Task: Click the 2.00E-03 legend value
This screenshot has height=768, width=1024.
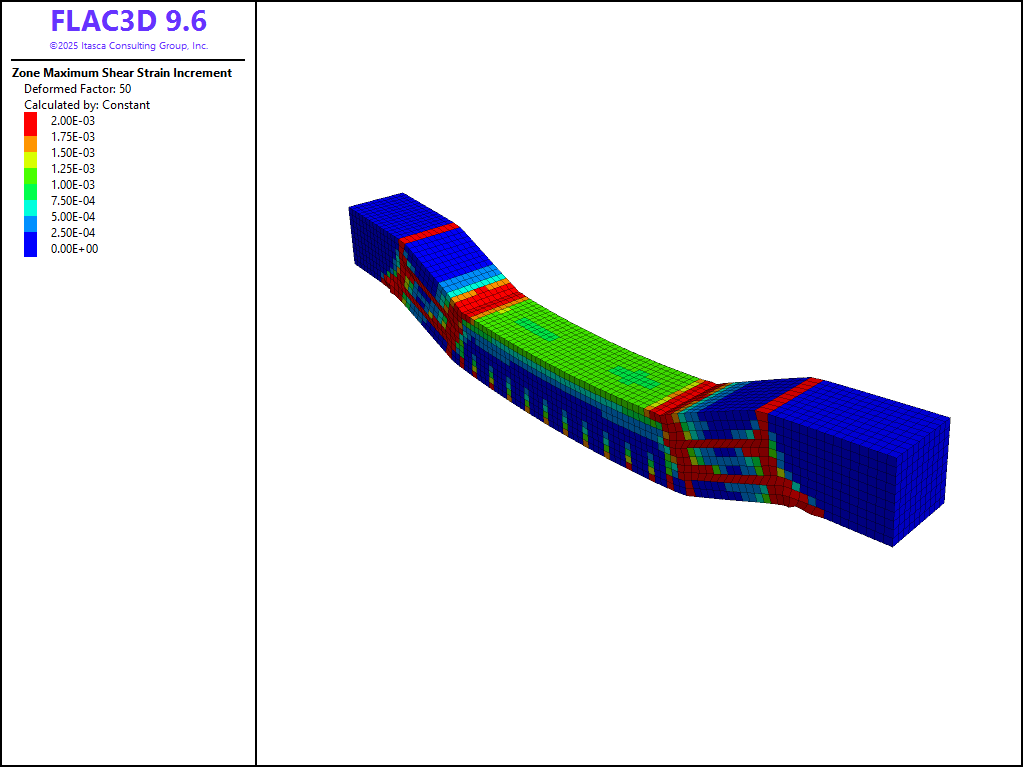Action: pos(73,121)
